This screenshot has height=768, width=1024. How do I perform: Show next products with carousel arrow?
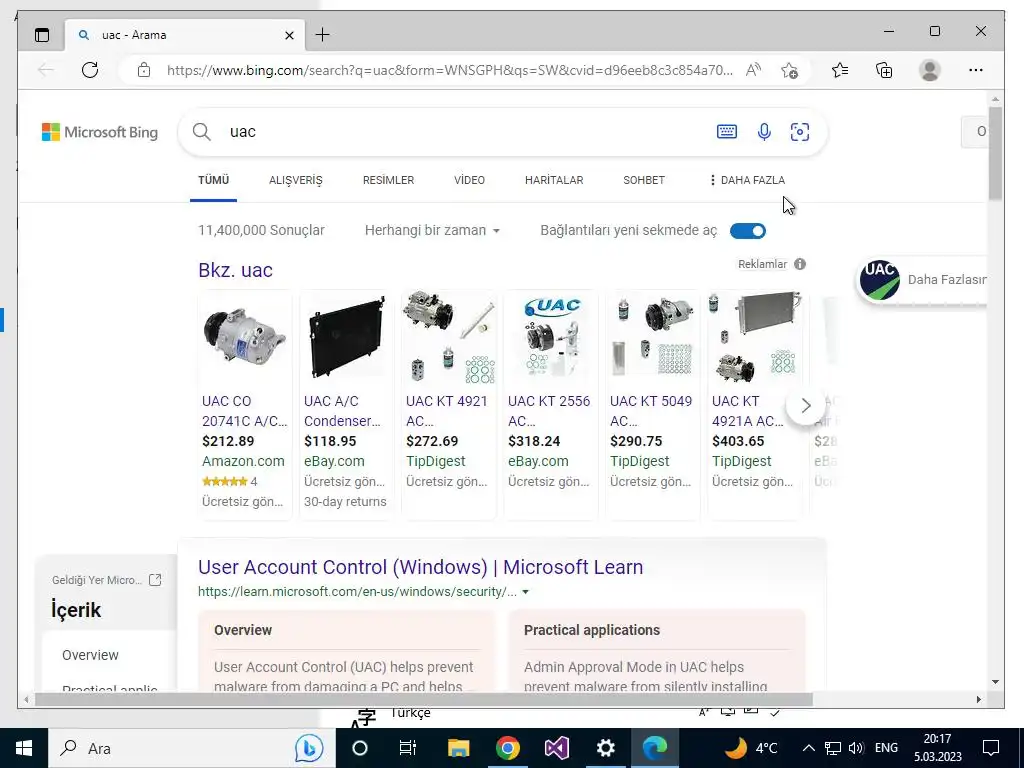[806, 406]
